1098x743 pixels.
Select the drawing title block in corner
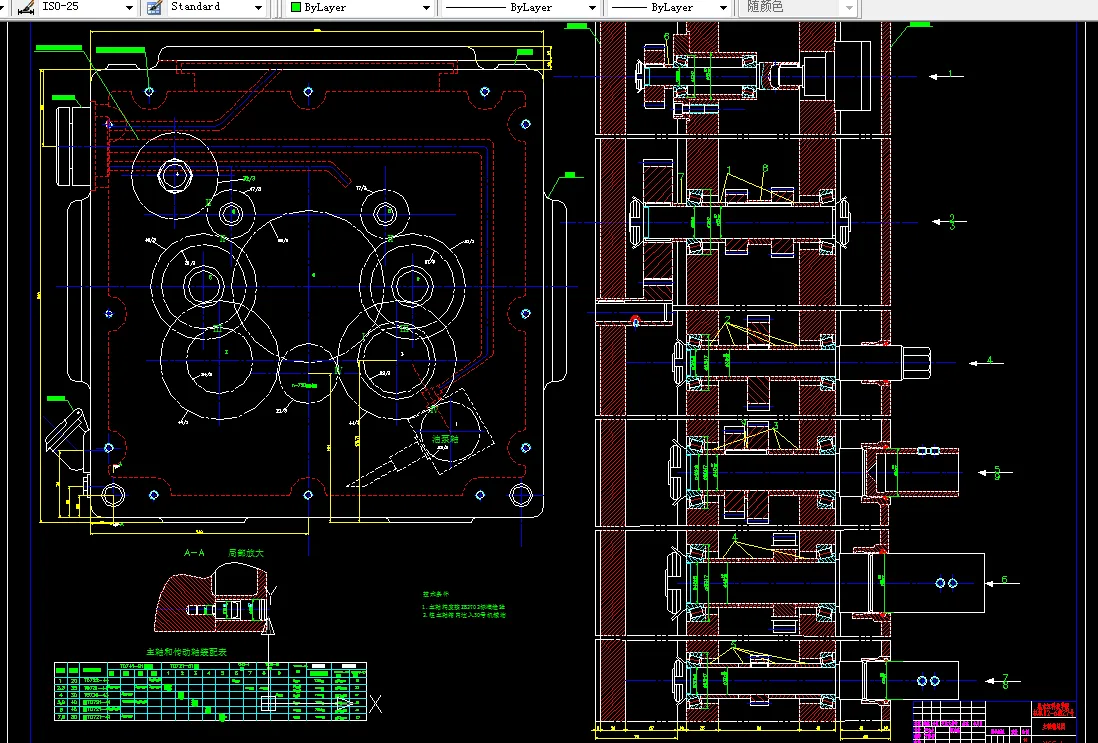point(994,721)
